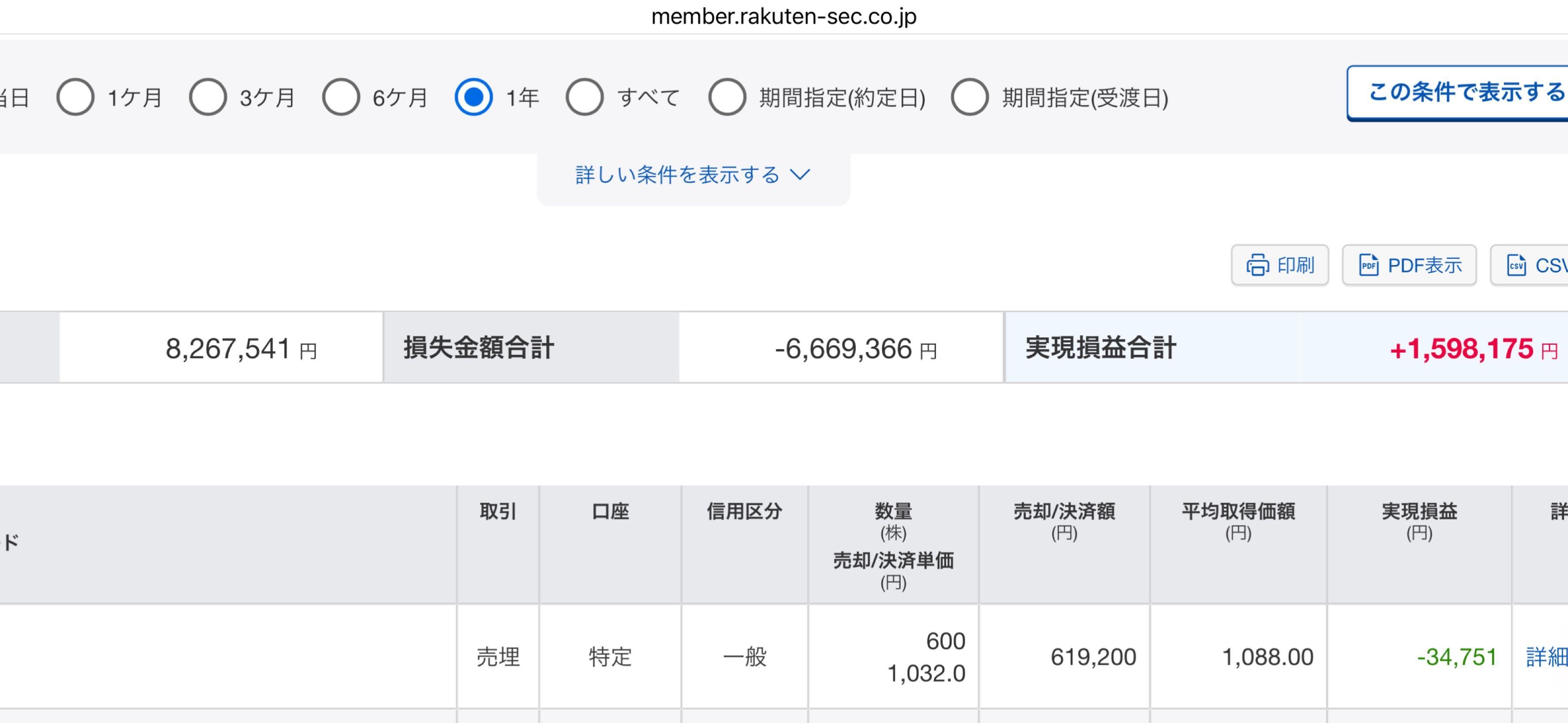Select the すべて period radio button
This screenshot has width=1568, height=723.
585,97
